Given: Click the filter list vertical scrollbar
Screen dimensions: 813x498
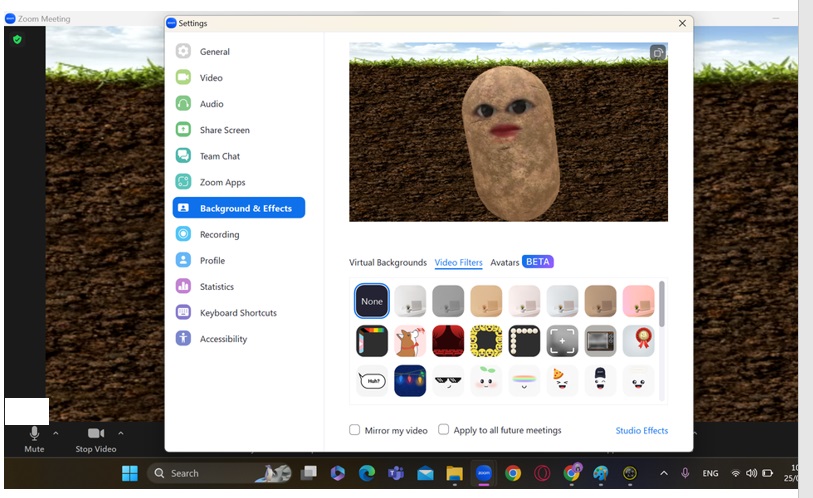Looking at the screenshot, I should click(661, 305).
